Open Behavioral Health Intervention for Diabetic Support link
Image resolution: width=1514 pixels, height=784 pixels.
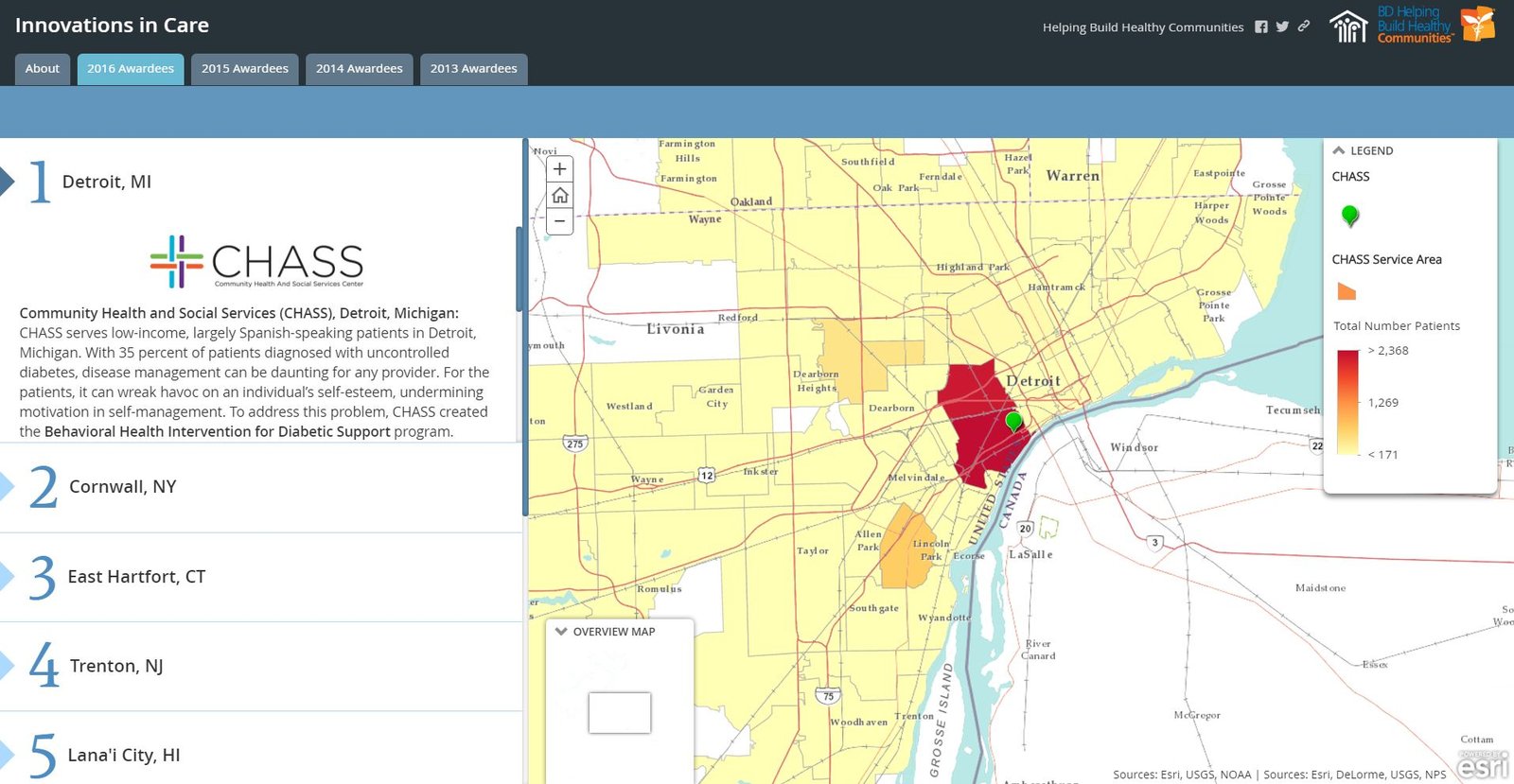(217, 432)
